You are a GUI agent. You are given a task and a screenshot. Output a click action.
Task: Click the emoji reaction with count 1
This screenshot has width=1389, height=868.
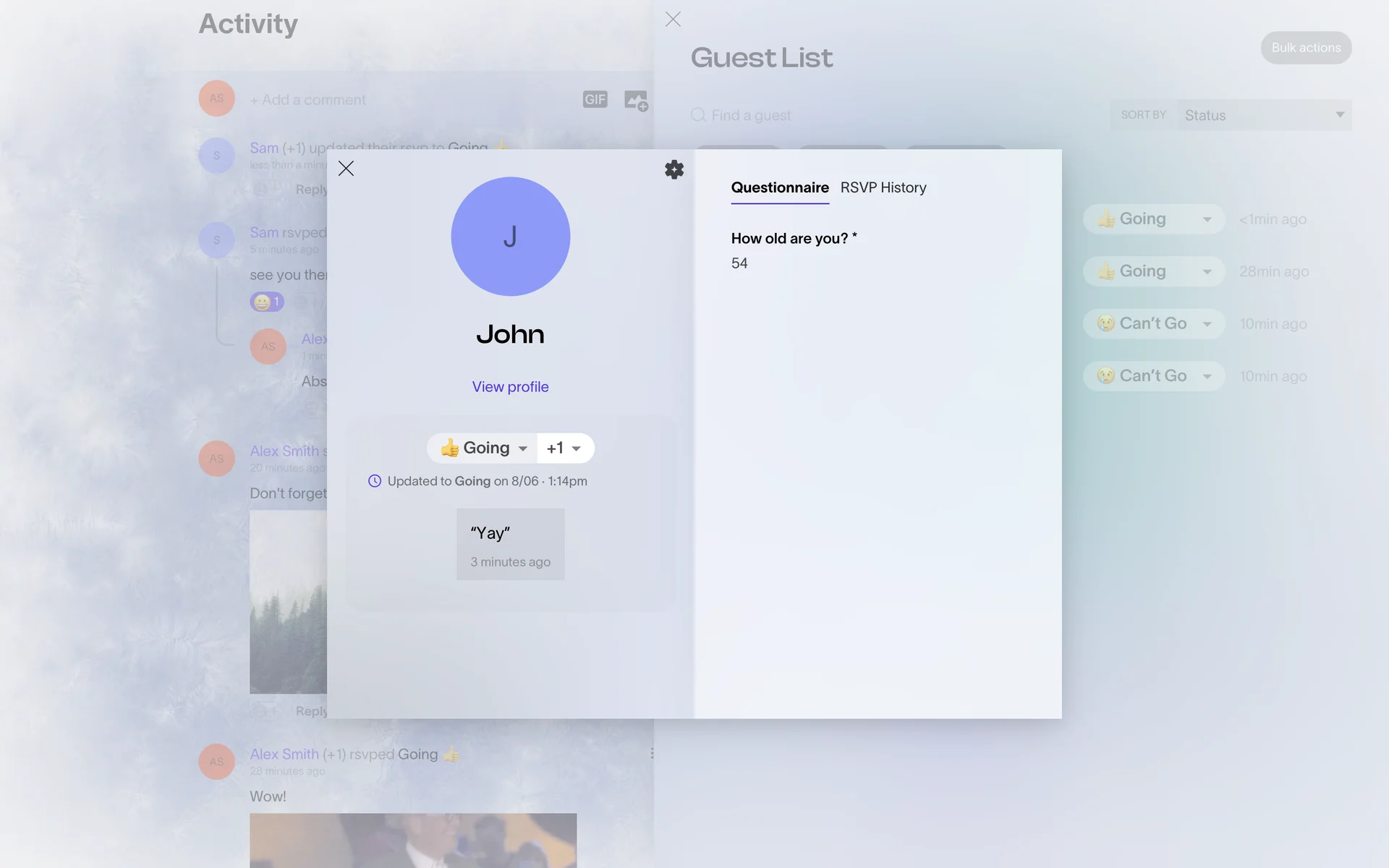pos(267,302)
